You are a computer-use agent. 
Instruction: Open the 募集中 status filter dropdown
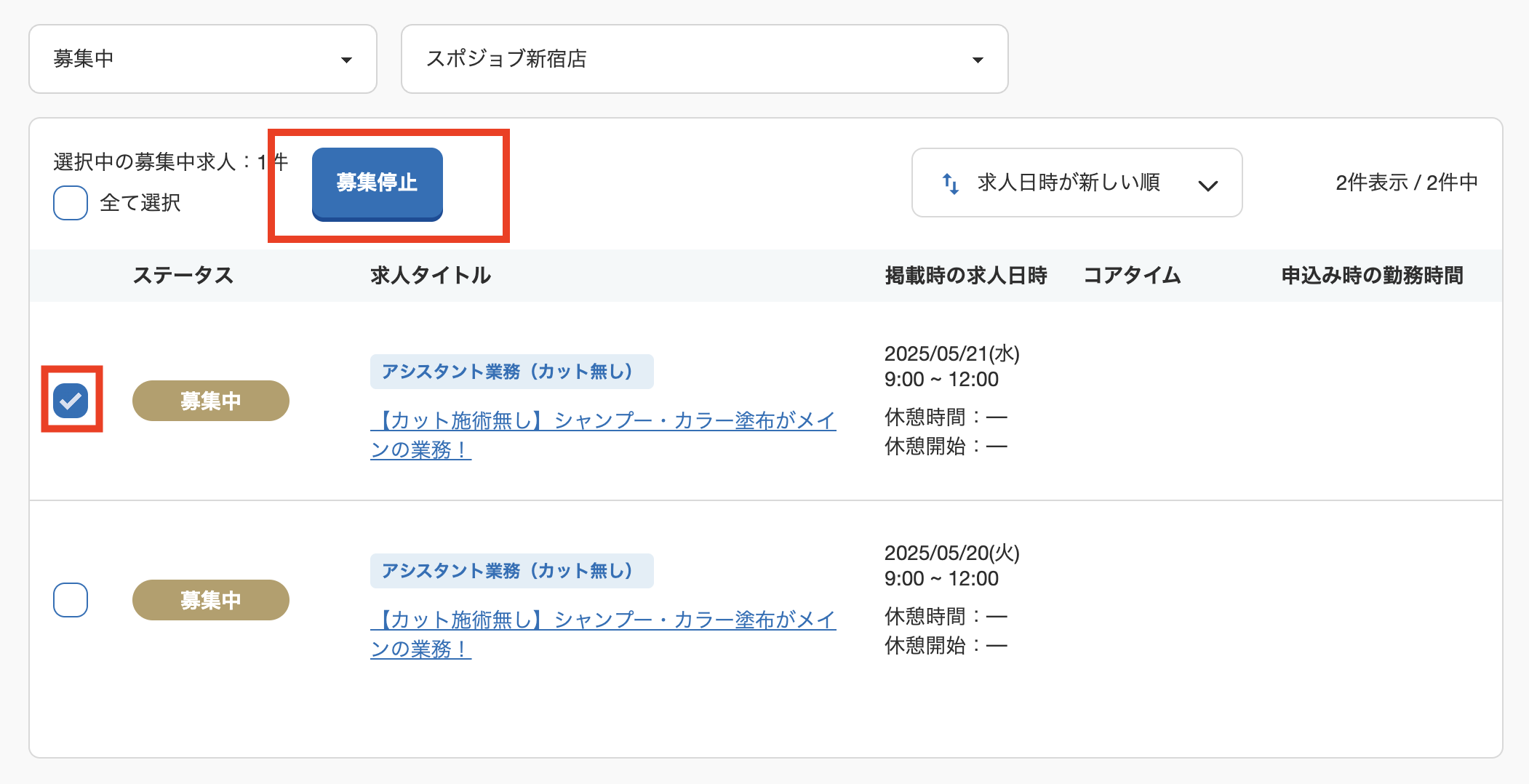[202, 59]
